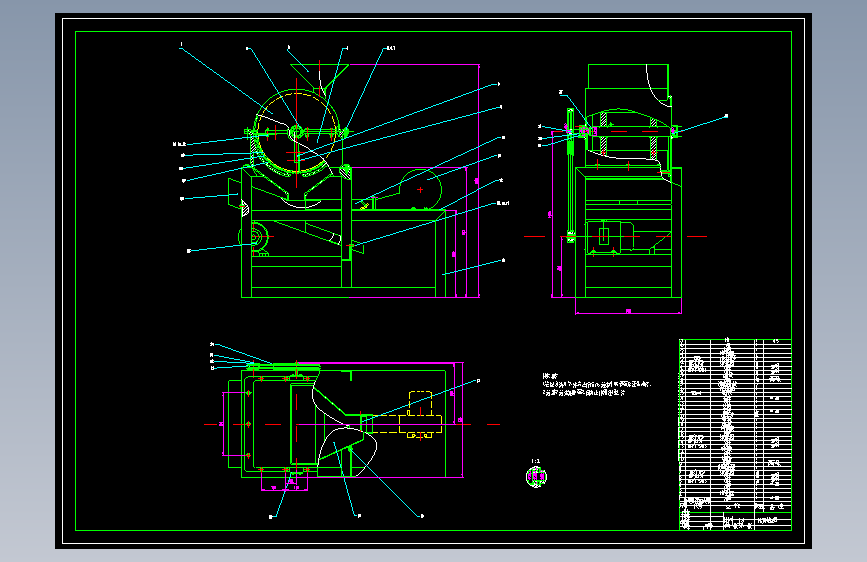This screenshot has width=867, height=562.
Task: Select the vertical belt drive in side view
Action: 570,175
